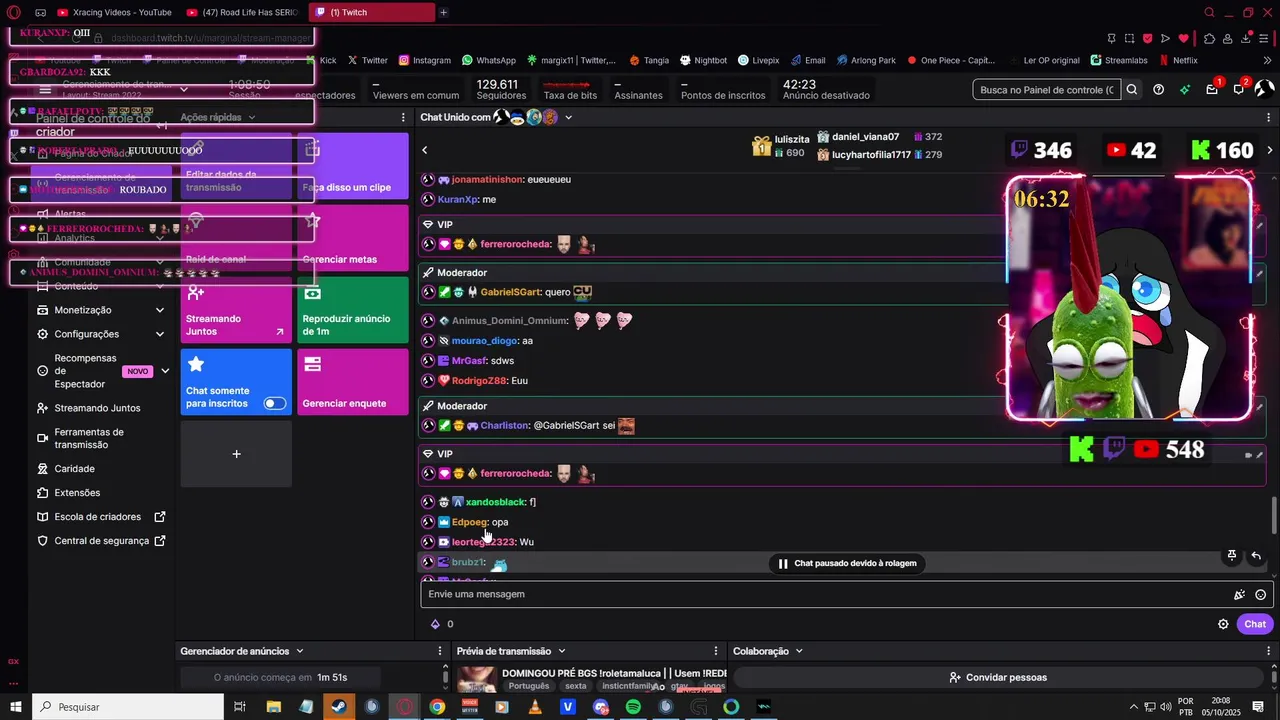This screenshot has height=720, width=1280.
Task: Click the Windows Start button
Action: click(15, 707)
